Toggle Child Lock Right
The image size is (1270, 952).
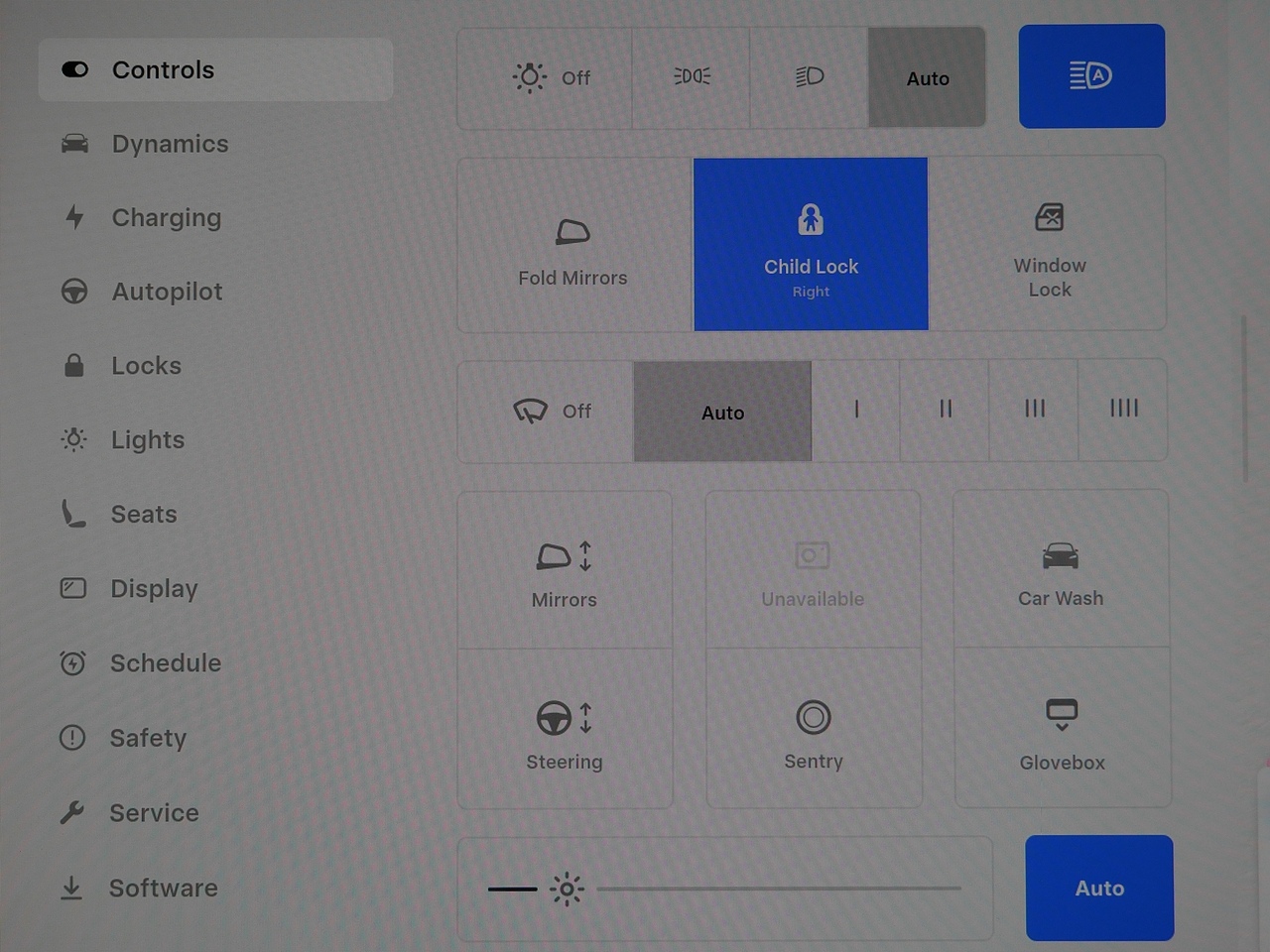[x=811, y=244]
